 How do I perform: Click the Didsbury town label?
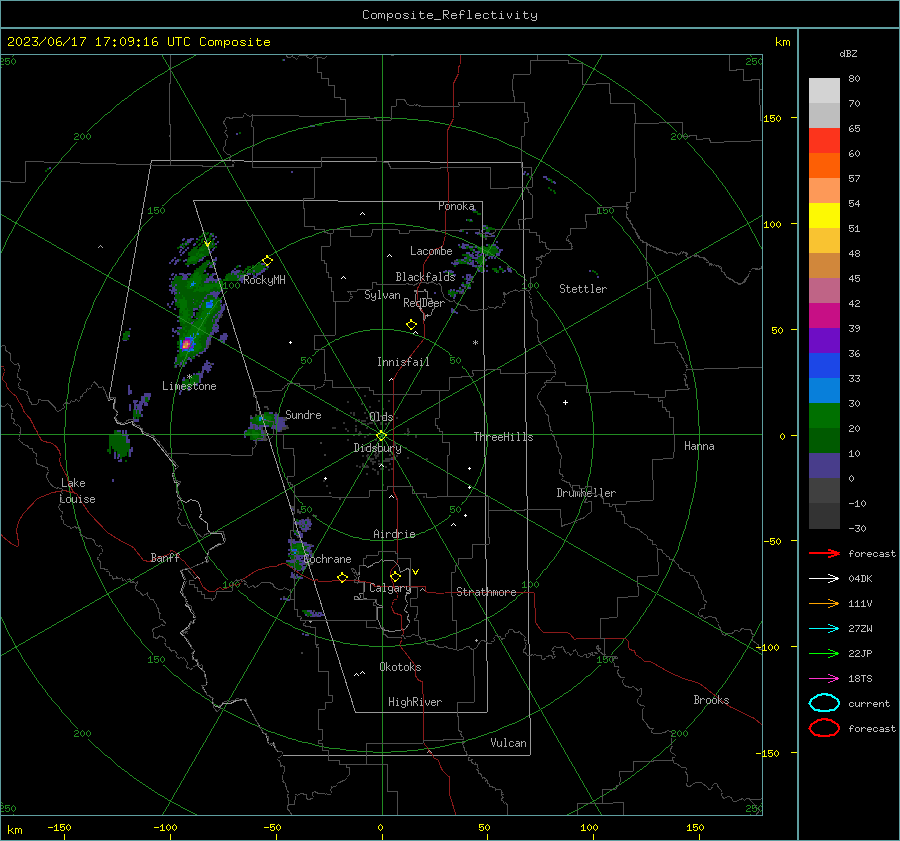coord(377,448)
